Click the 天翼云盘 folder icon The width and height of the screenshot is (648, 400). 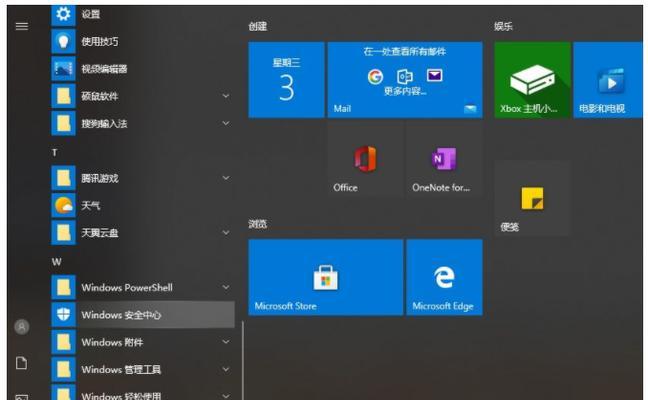pos(63,233)
